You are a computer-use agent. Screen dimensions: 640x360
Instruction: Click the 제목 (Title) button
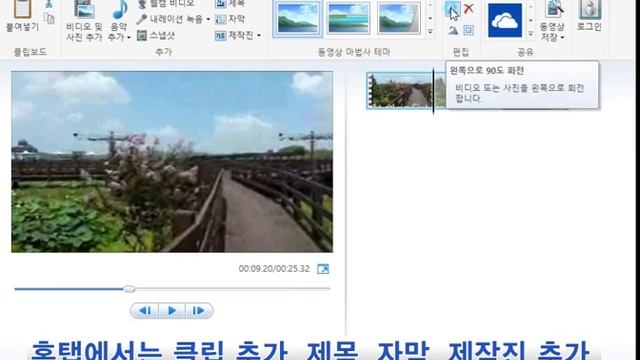click(x=230, y=4)
